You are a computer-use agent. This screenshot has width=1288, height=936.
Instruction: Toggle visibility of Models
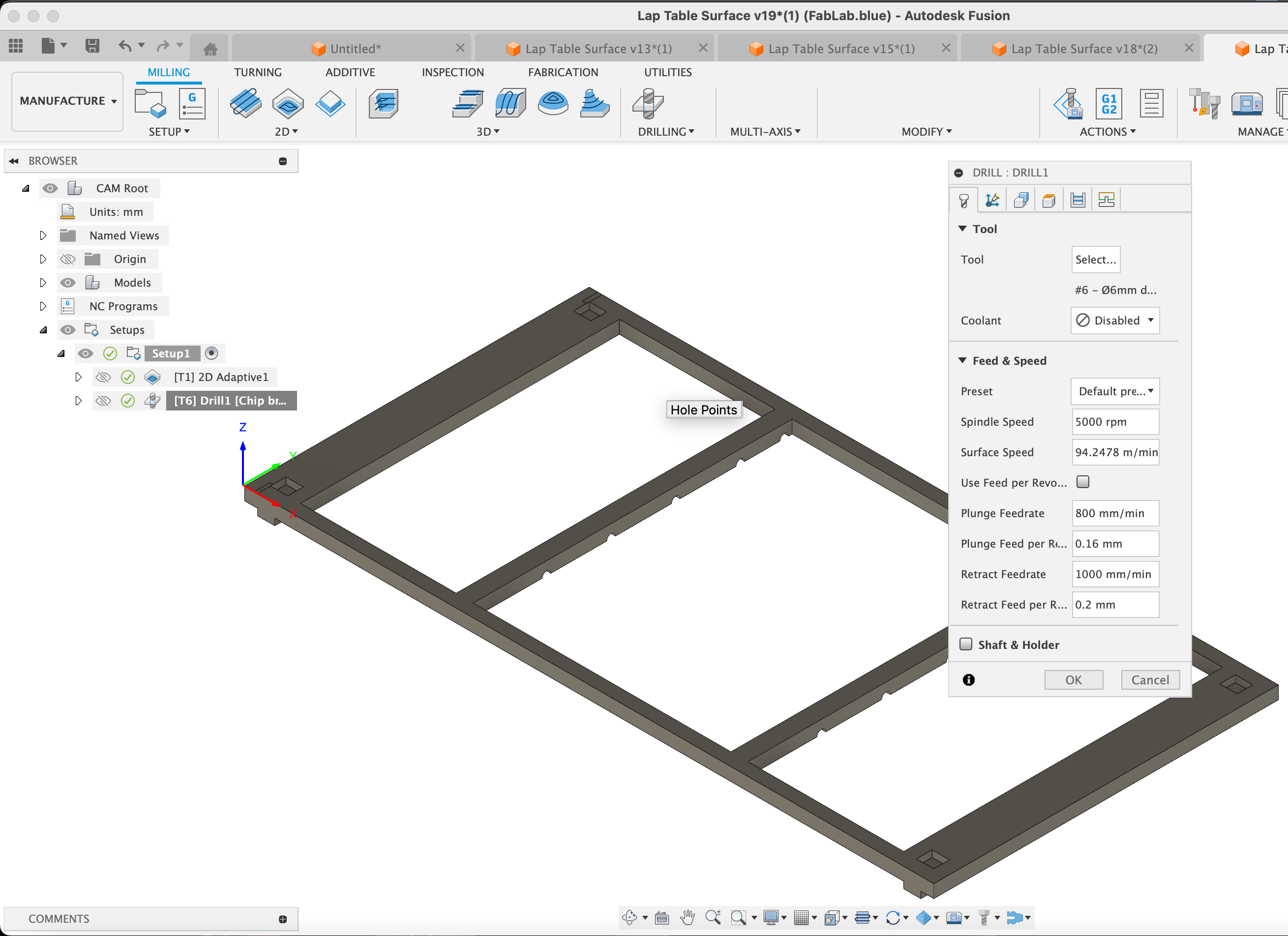coord(67,283)
